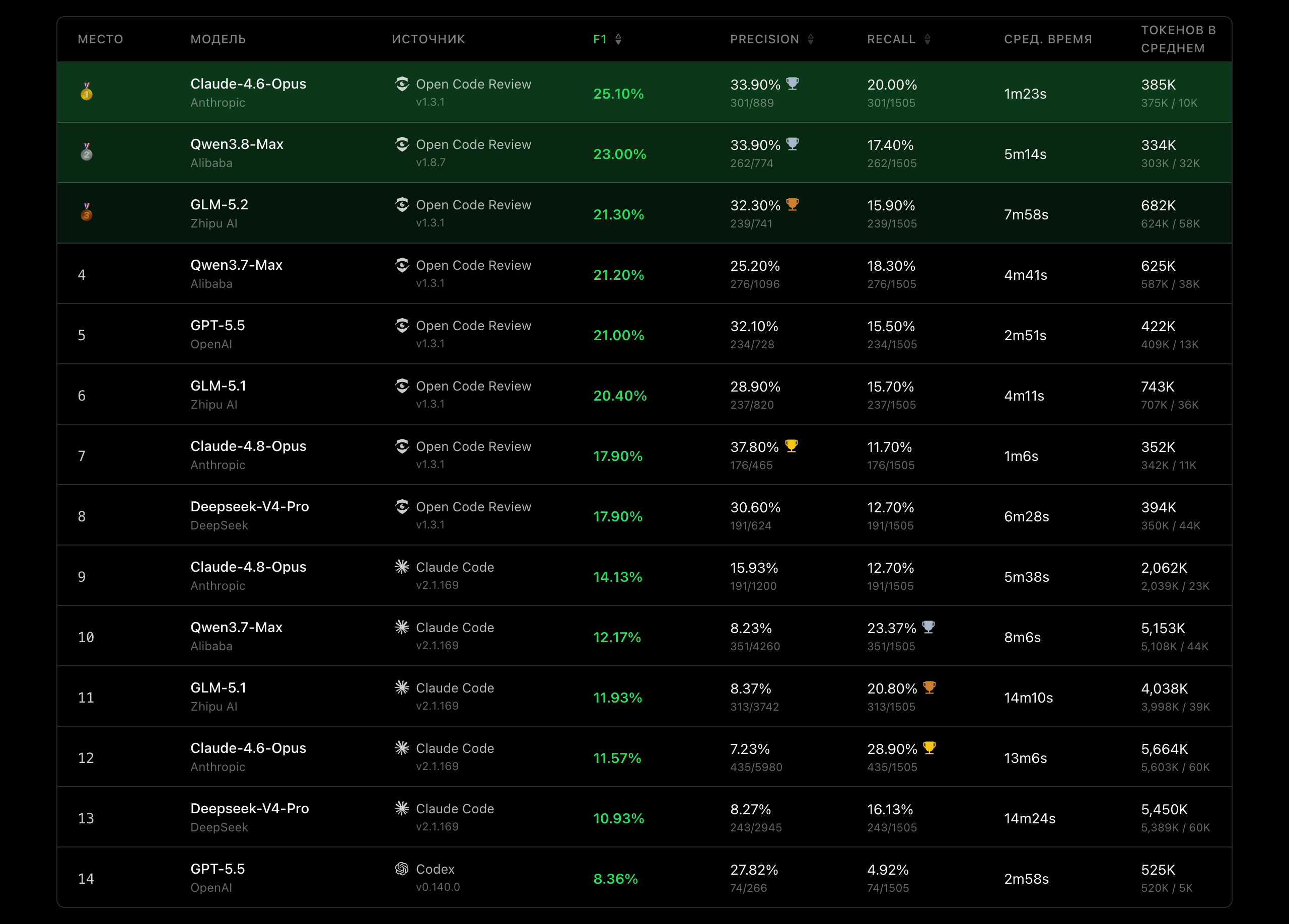Click the average time 1m23s
The height and width of the screenshot is (924, 1289).
click(1025, 94)
